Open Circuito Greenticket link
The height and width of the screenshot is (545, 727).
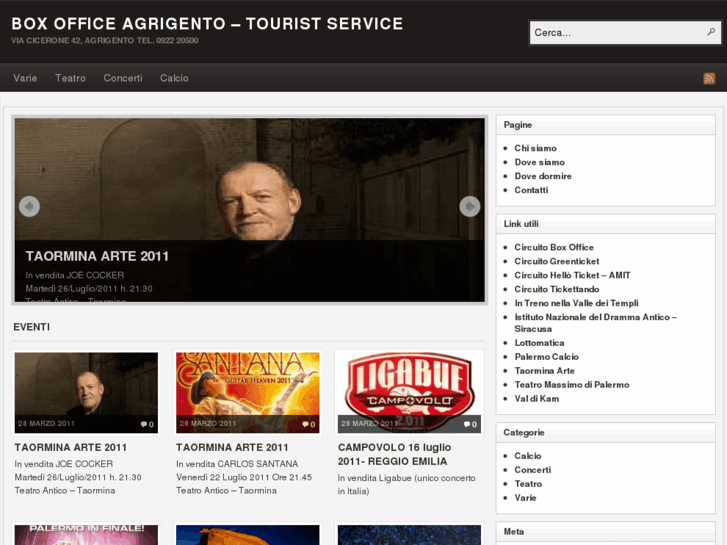[557, 261]
